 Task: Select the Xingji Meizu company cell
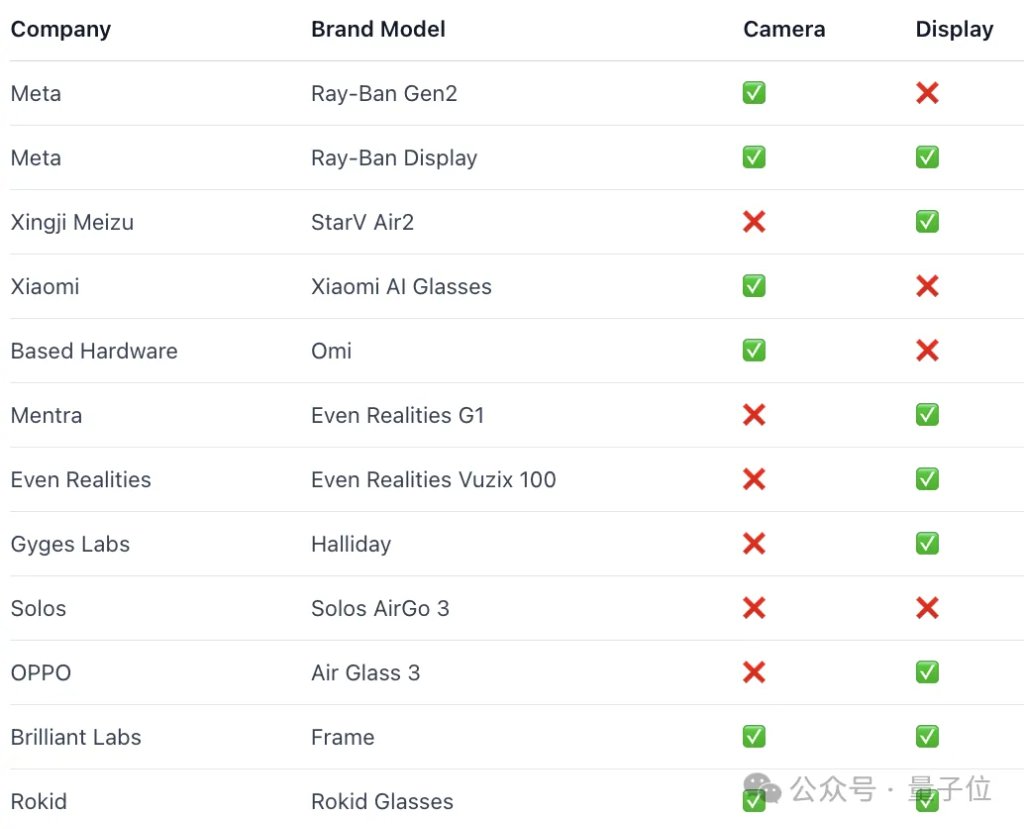click(x=72, y=222)
